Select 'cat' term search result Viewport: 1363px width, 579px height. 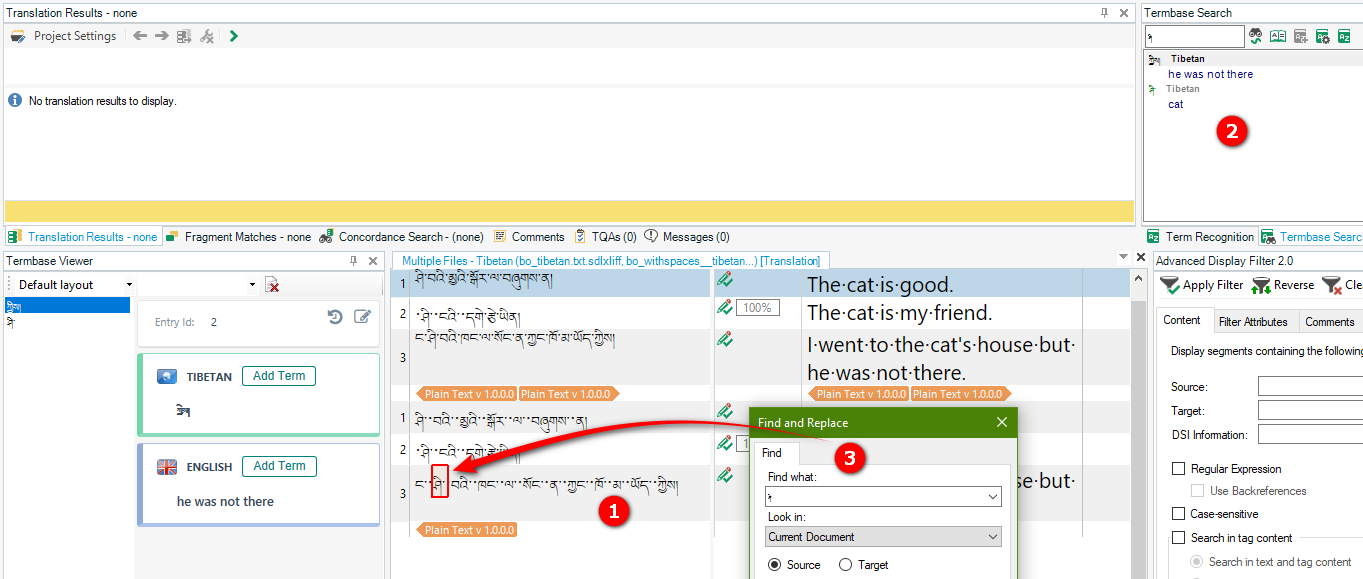pos(1176,104)
